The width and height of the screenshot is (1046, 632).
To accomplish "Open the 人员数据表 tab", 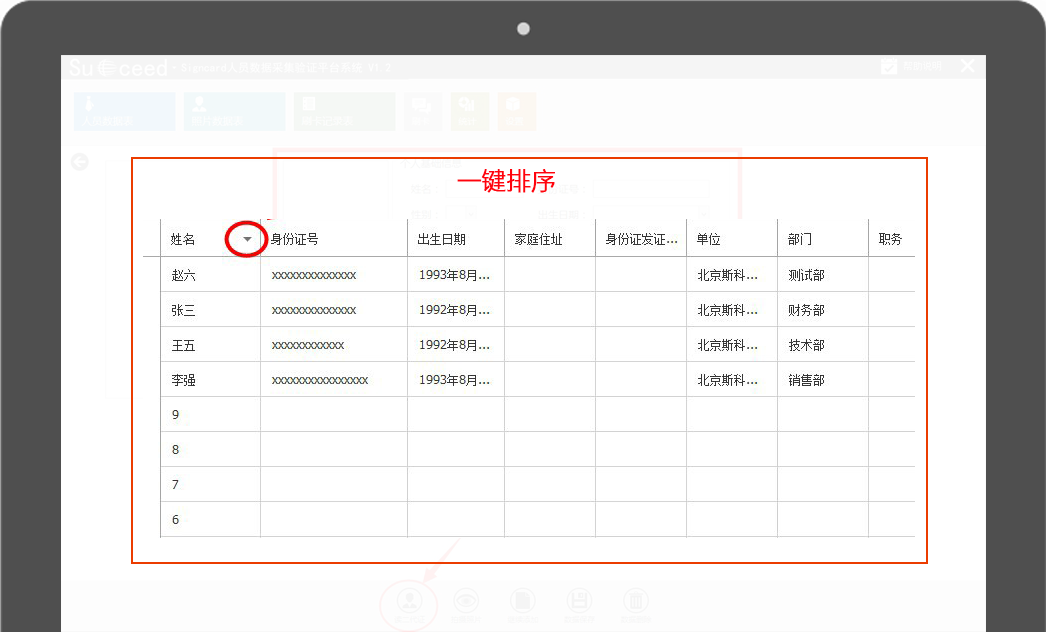I will (125, 111).
